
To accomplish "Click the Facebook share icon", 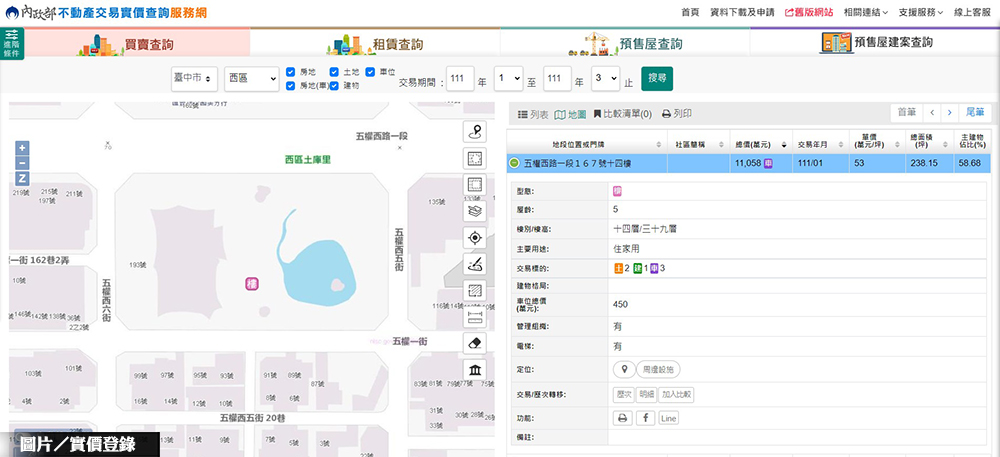I will point(645,418).
